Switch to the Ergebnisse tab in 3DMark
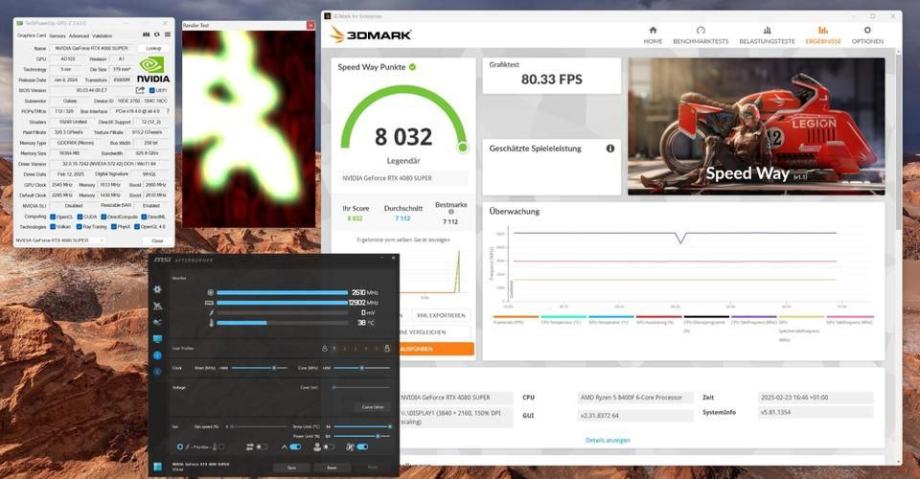920x479 pixels. click(x=823, y=35)
